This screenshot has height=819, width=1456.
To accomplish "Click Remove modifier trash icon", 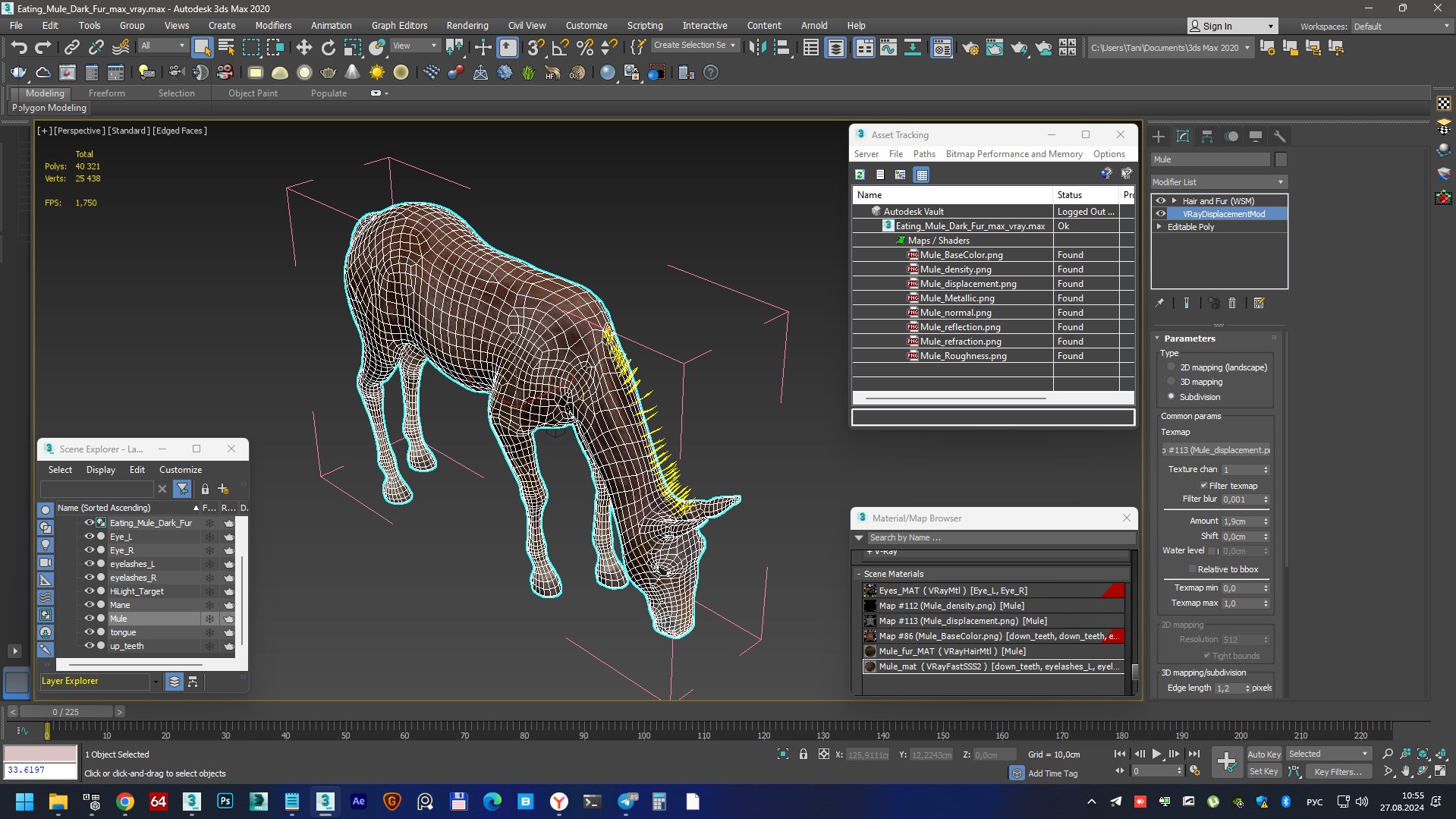I will click(1232, 304).
